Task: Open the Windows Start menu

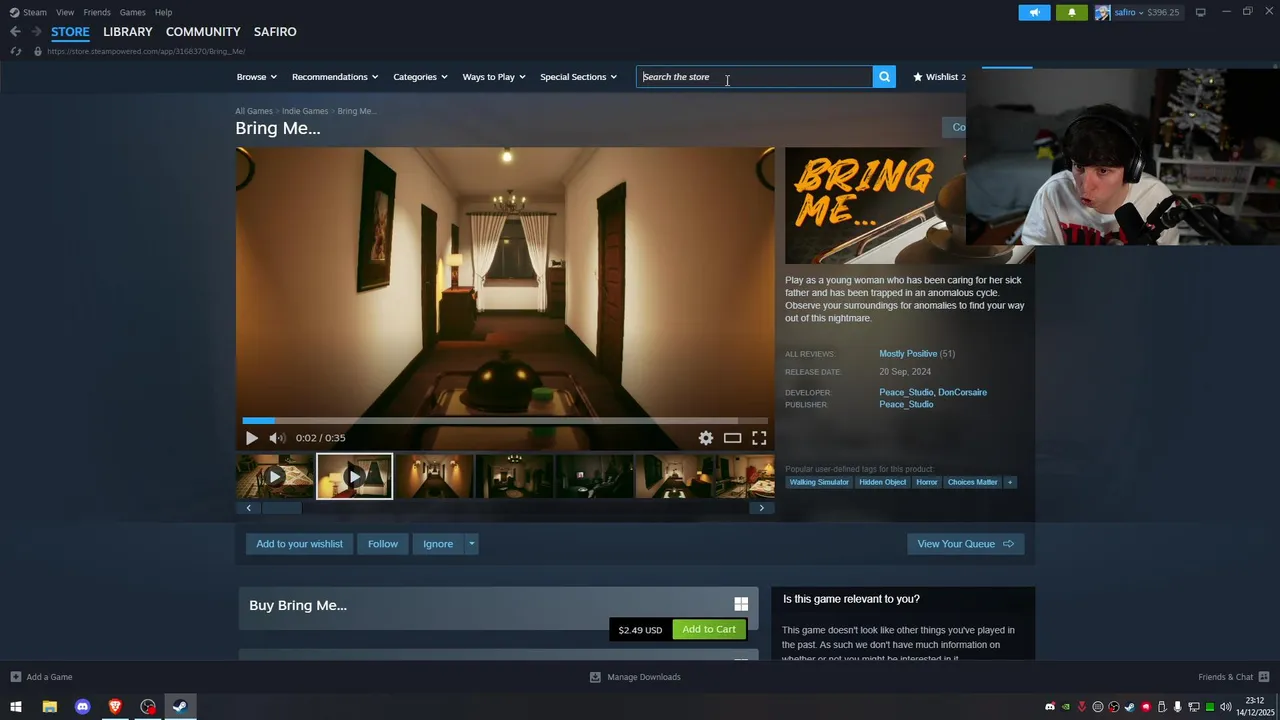Action: (x=16, y=707)
